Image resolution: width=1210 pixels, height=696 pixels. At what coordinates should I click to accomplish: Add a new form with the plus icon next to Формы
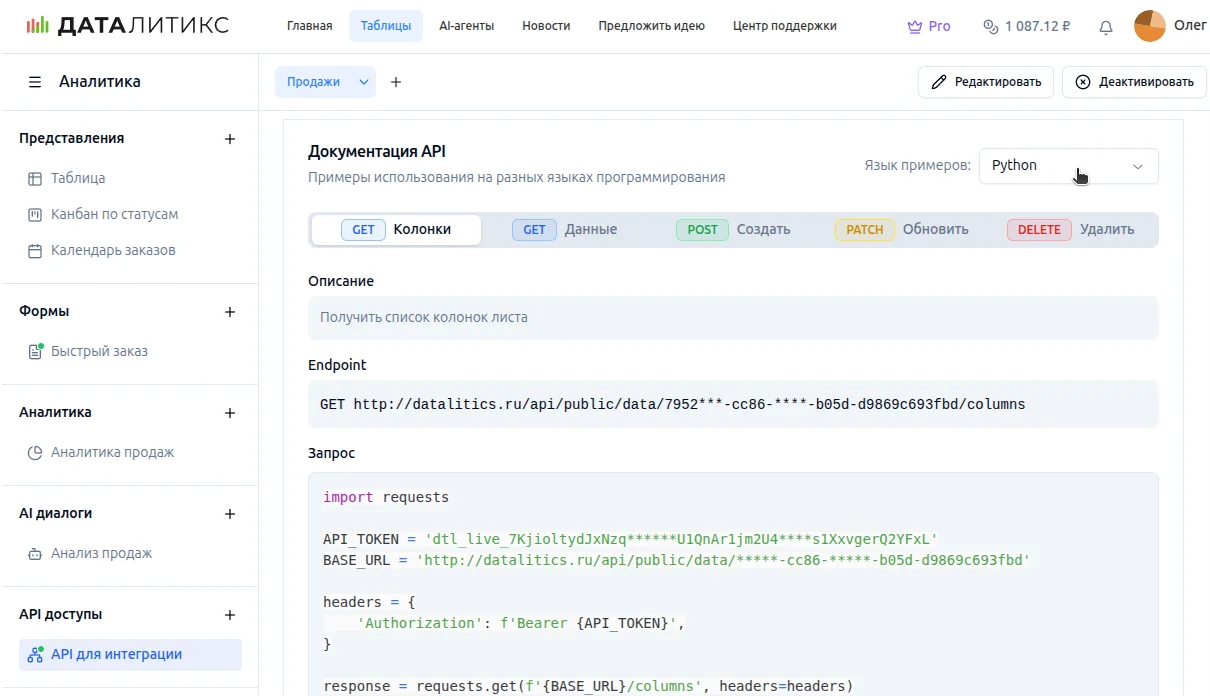(230, 312)
